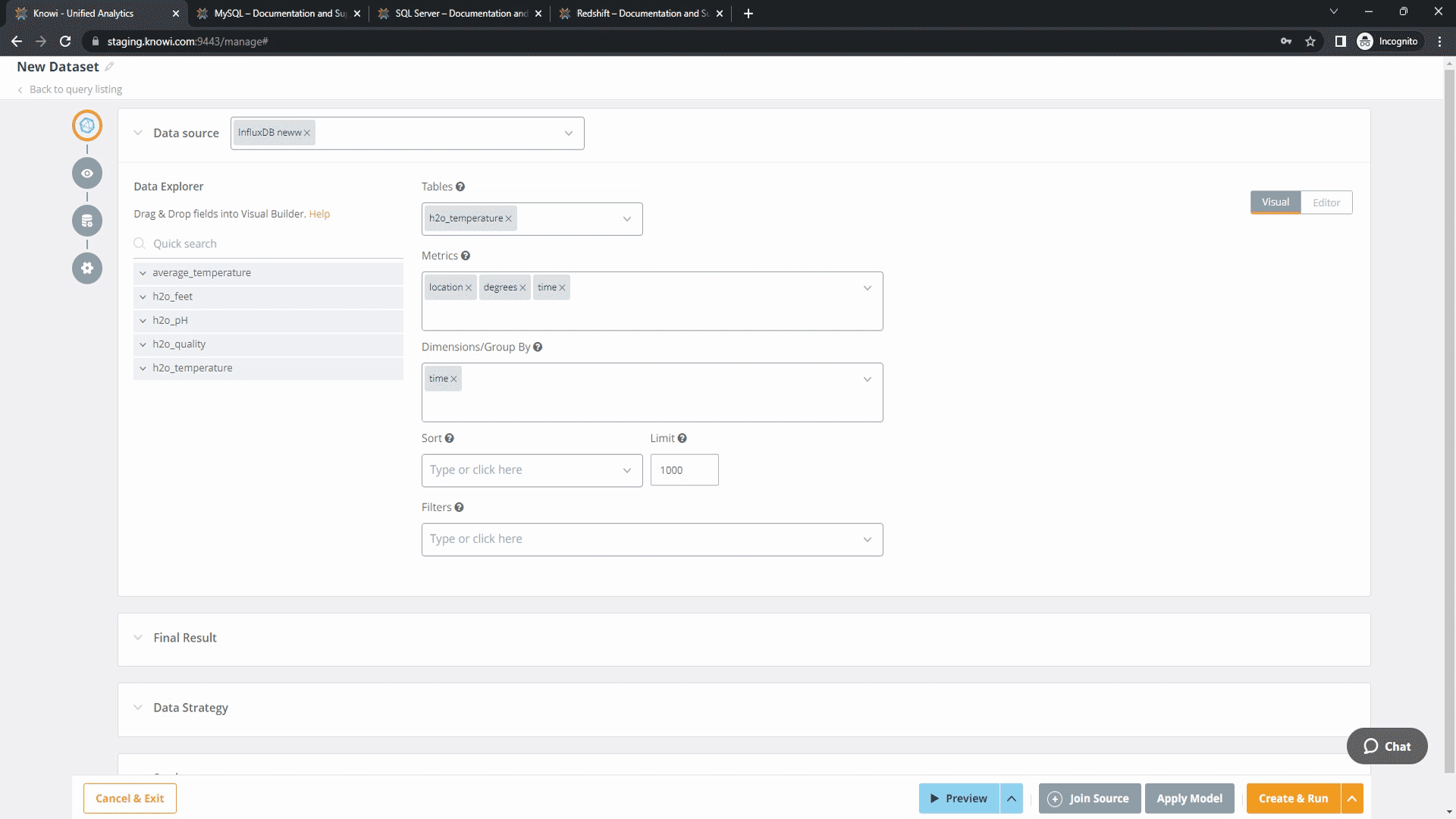Select the Visual mode toggle
This screenshot has height=819, width=1456.
[x=1275, y=202]
